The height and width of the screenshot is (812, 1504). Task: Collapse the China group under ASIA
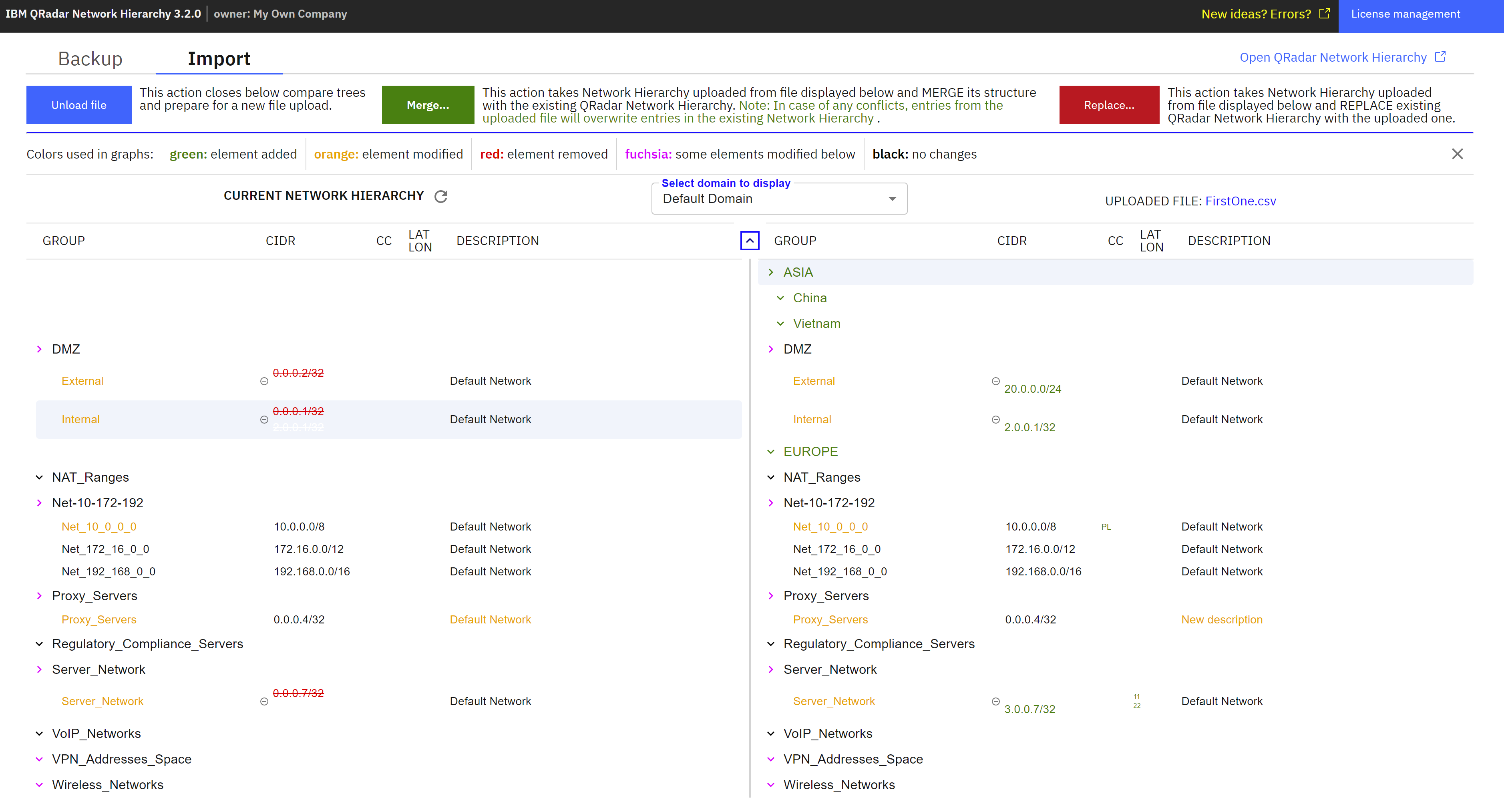pos(781,298)
